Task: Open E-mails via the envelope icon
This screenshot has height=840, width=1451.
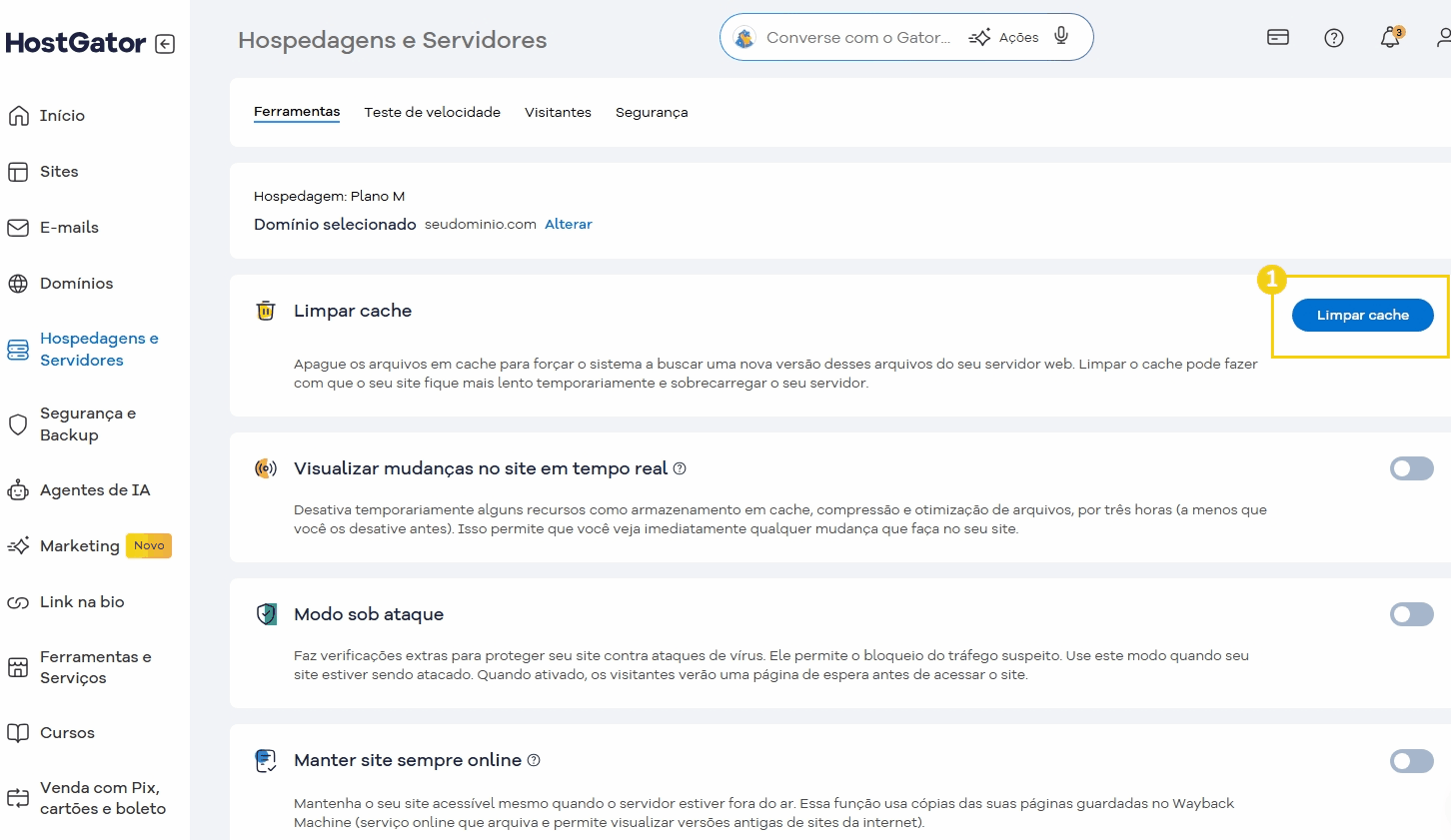Action: pos(17,227)
